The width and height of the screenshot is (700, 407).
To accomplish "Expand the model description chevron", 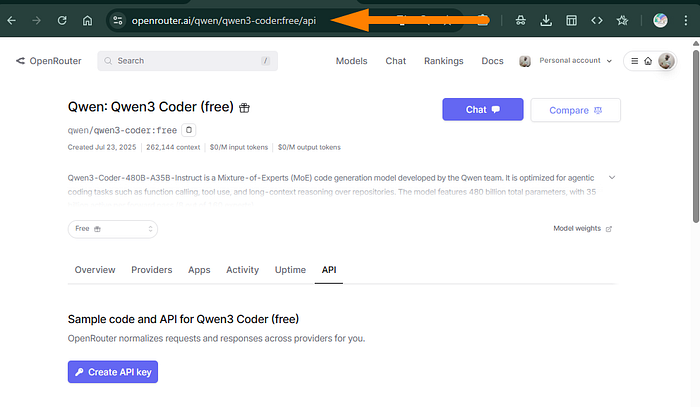I will [x=612, y=178].
